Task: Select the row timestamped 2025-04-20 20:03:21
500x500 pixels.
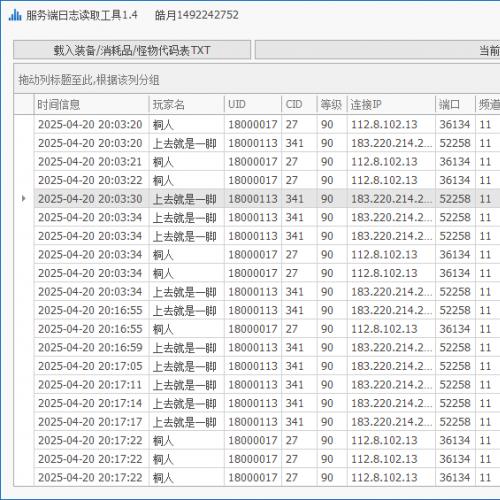Action: pyautogui.click(x=267, y=162)
